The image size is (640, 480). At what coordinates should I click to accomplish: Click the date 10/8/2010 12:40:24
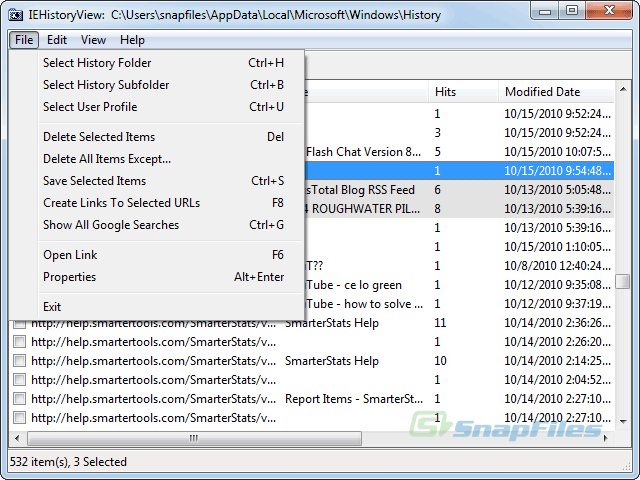558,266
